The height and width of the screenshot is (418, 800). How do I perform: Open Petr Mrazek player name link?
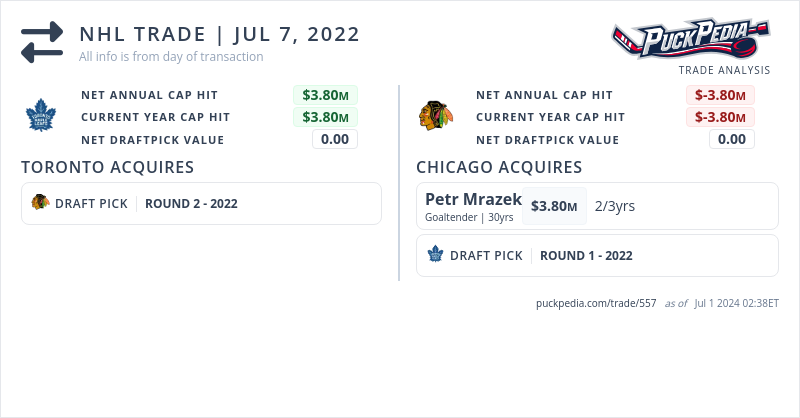click(473, 199)
